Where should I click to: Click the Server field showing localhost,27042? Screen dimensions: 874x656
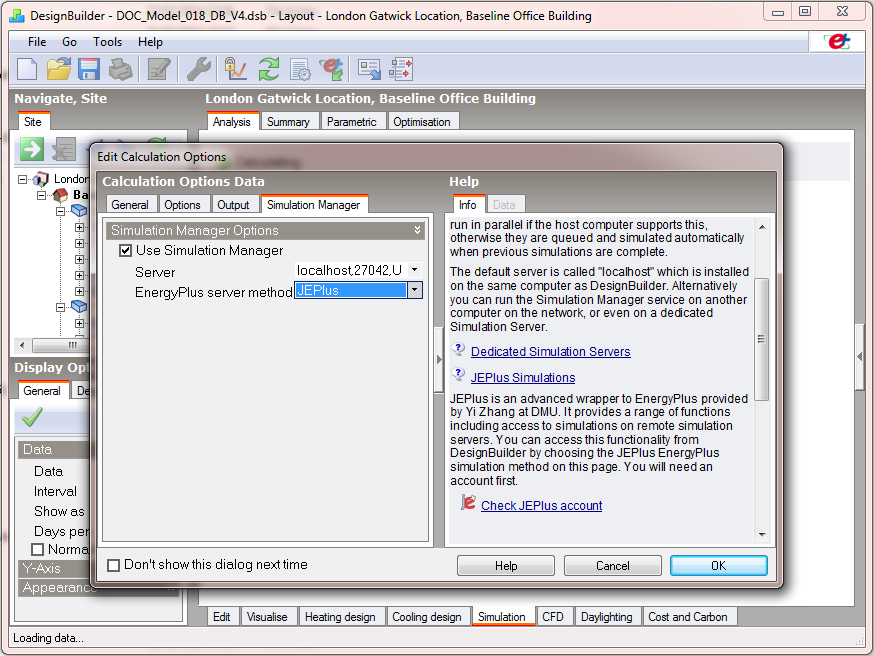(358, 270)
